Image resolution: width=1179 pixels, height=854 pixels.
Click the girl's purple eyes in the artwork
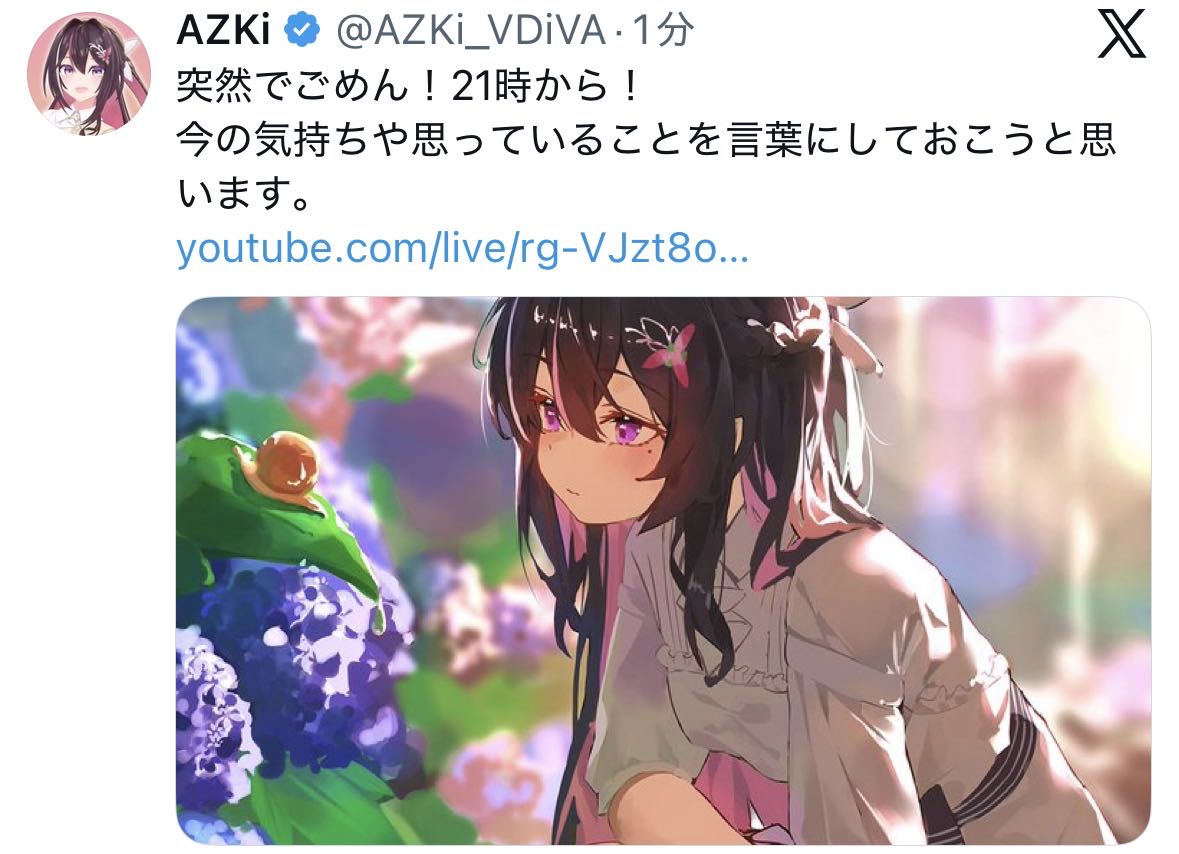click(590, 426)
